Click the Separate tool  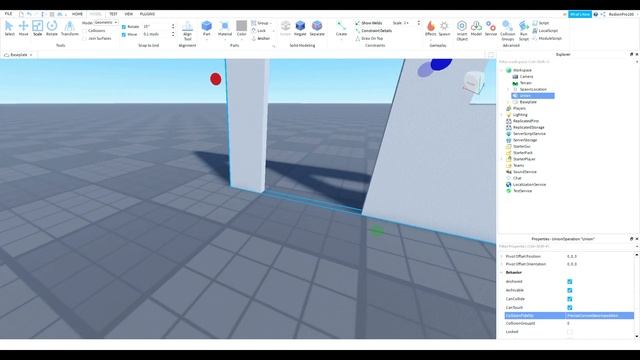click(317, 29)
